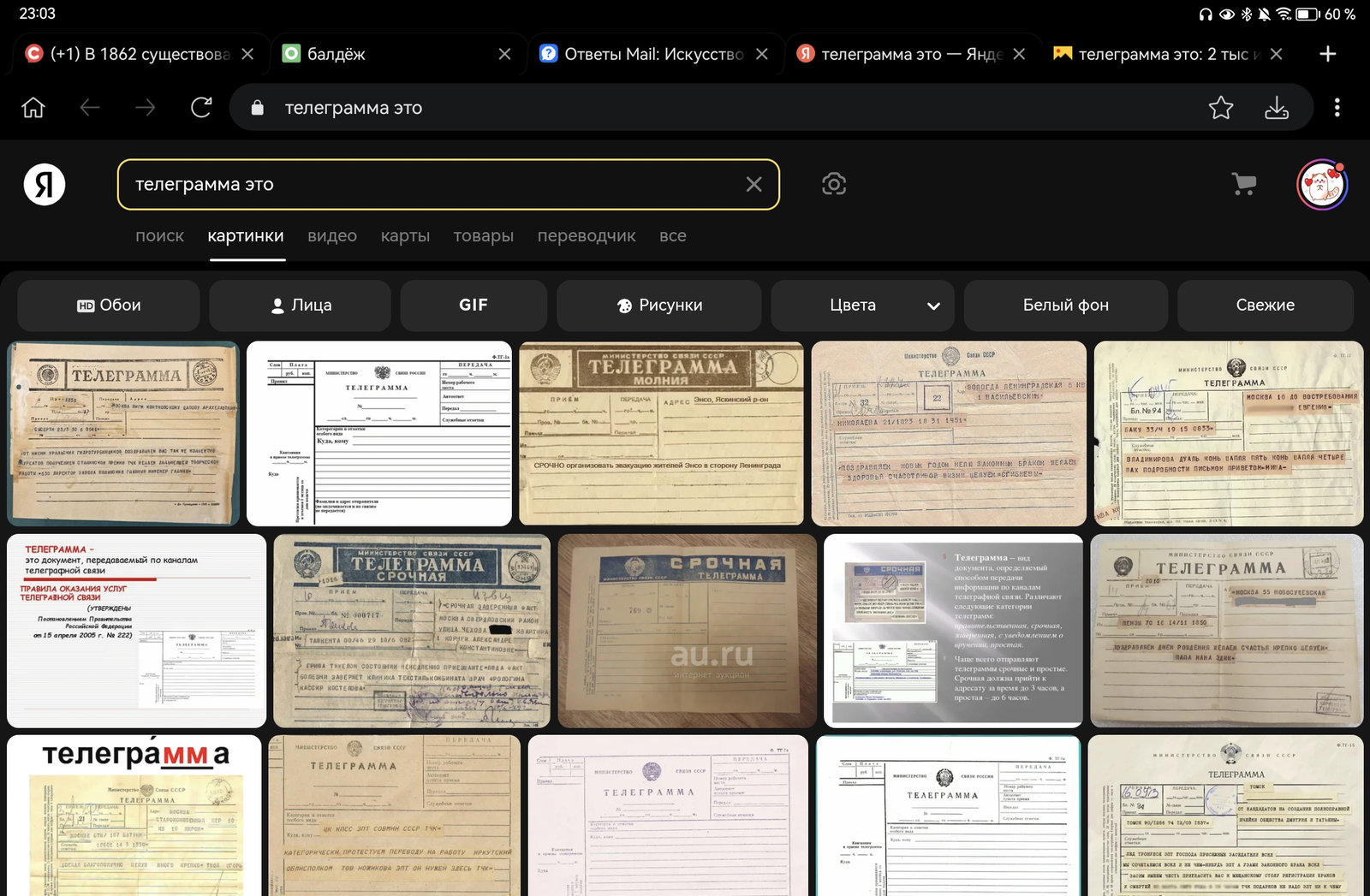
Task: Clear the search field with the X icon
Action: (x=753, y=184)
